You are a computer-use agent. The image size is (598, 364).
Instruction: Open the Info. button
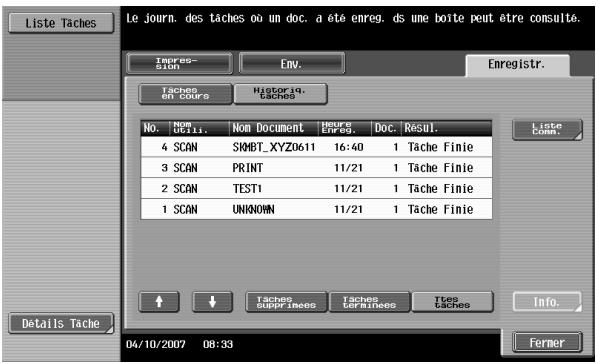click(547, 302)
